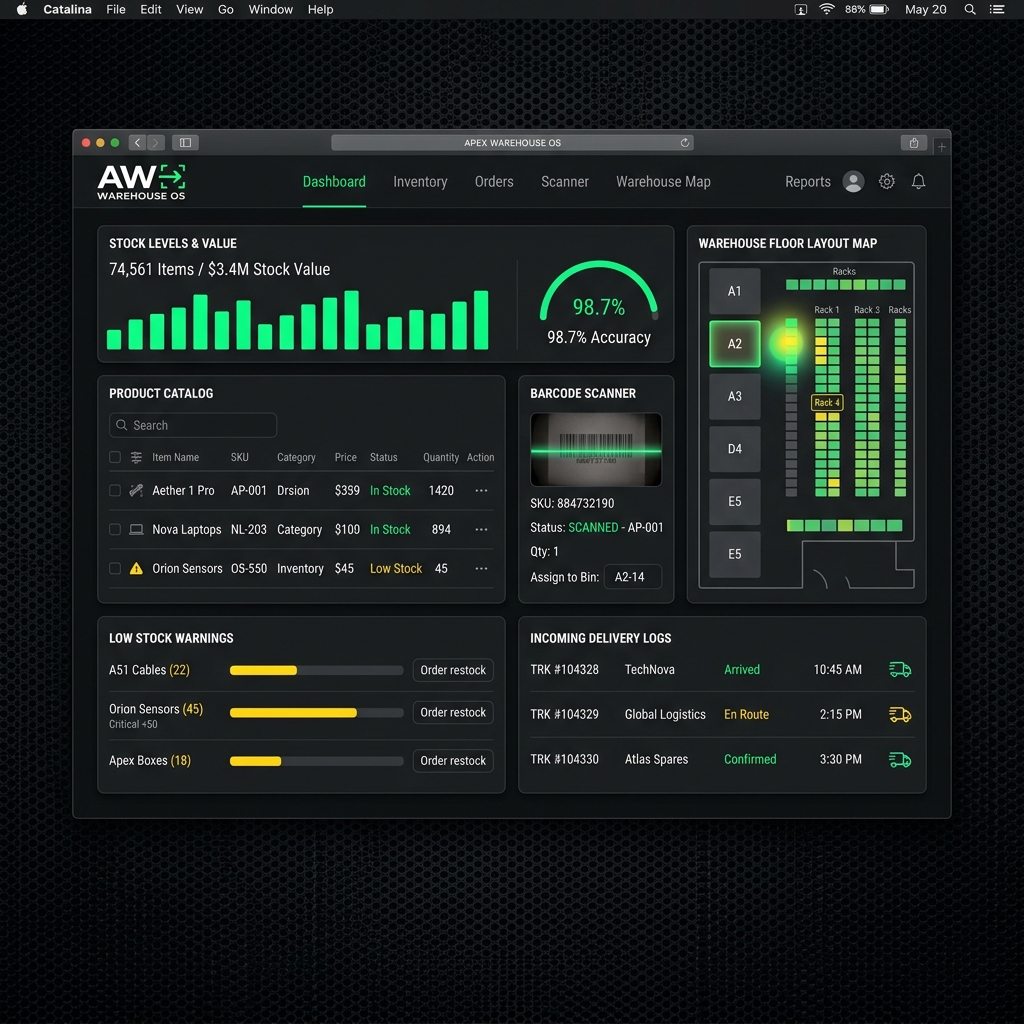Click the Assign to Bin A2-14 field
Screen dimensions: 1024x1024
632,577
